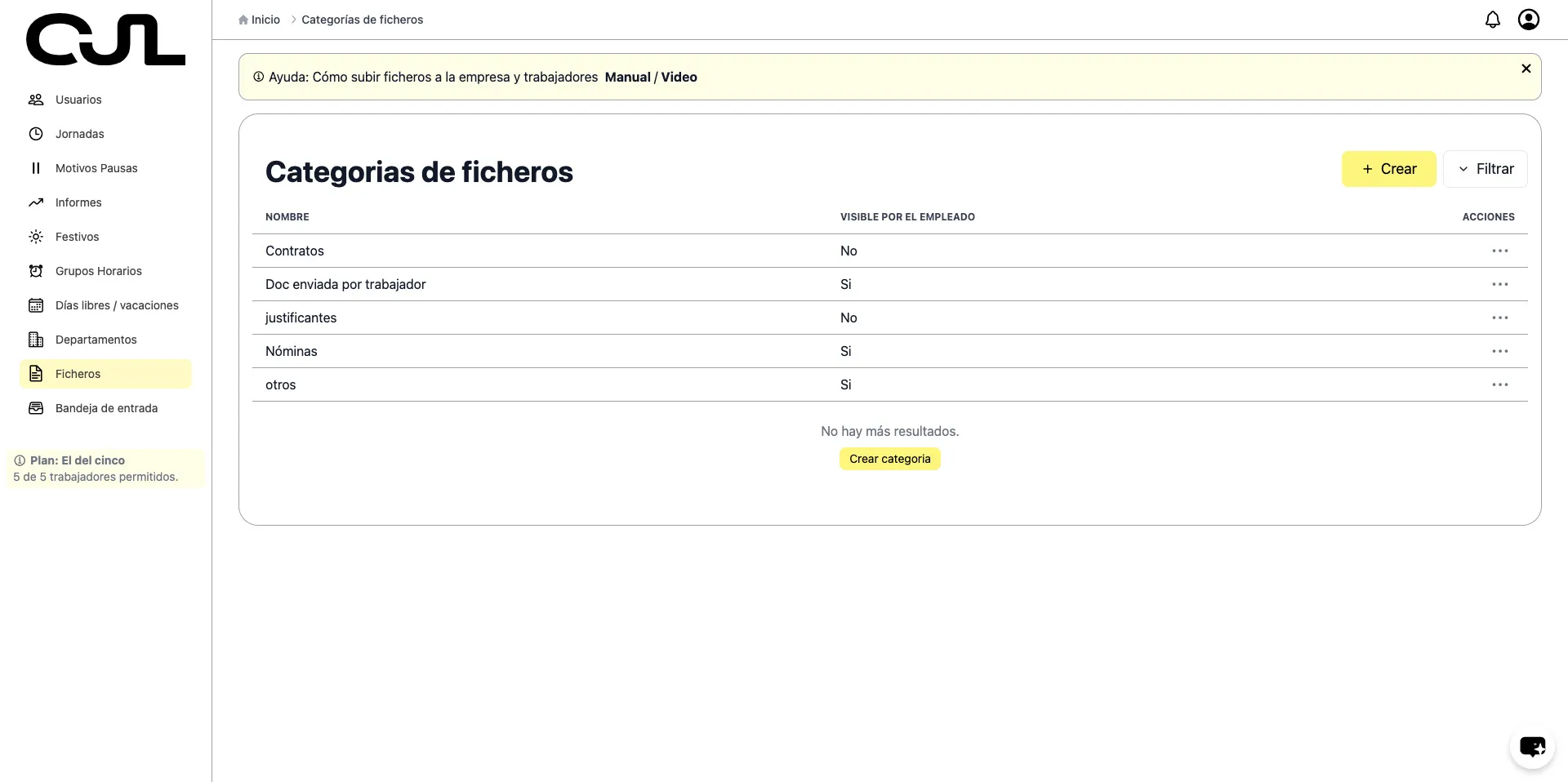This screenshot has height=782, width=1568.
Task: Open the Departamentos building icon
Action: (x=36, y=340)
